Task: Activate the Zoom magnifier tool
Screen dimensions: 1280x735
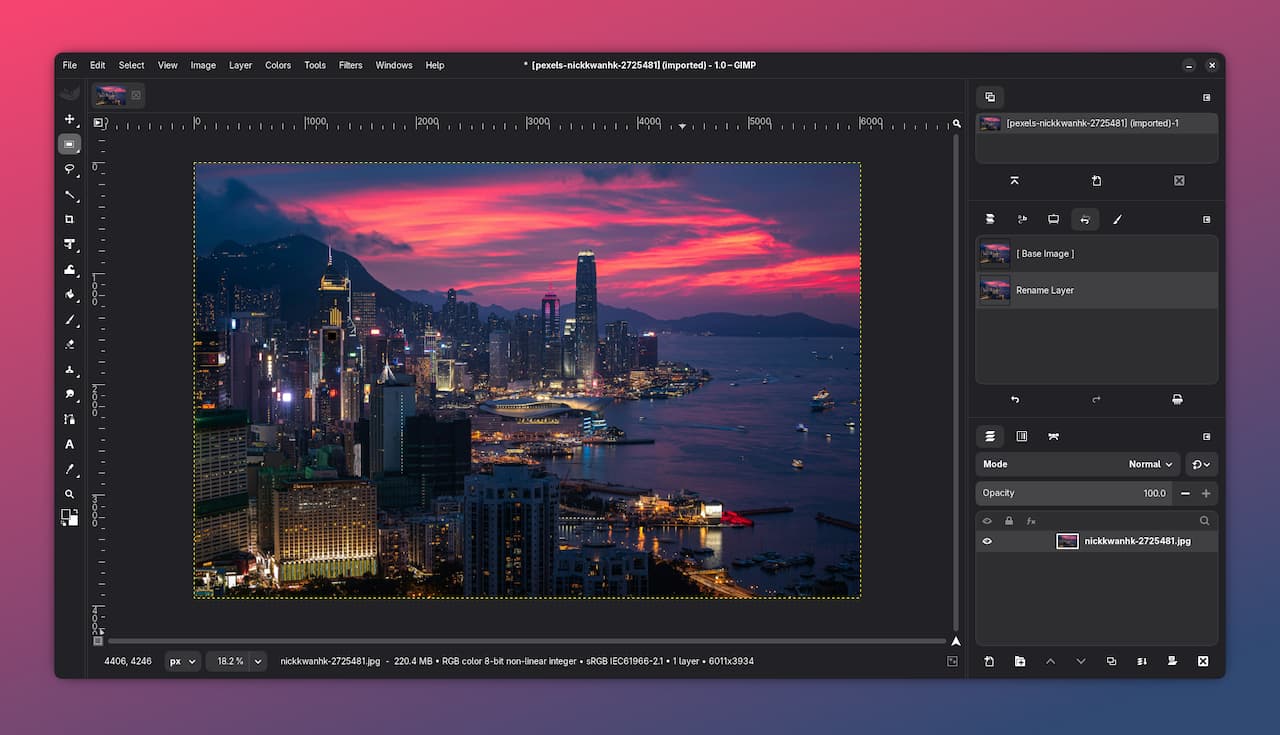Action: [69, 494]
